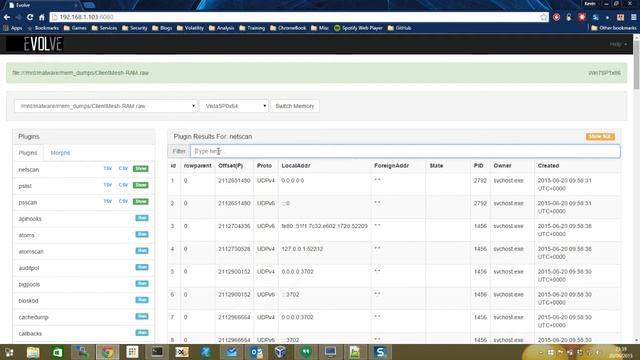Open the Games bookmark folder

click(x=75, y=28)
